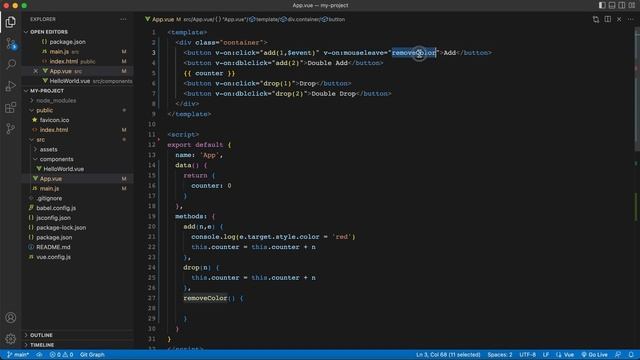The height and width of the screenshot is (360, 640).
Task: Change line ending via LF
Action: tap(546, 355)
